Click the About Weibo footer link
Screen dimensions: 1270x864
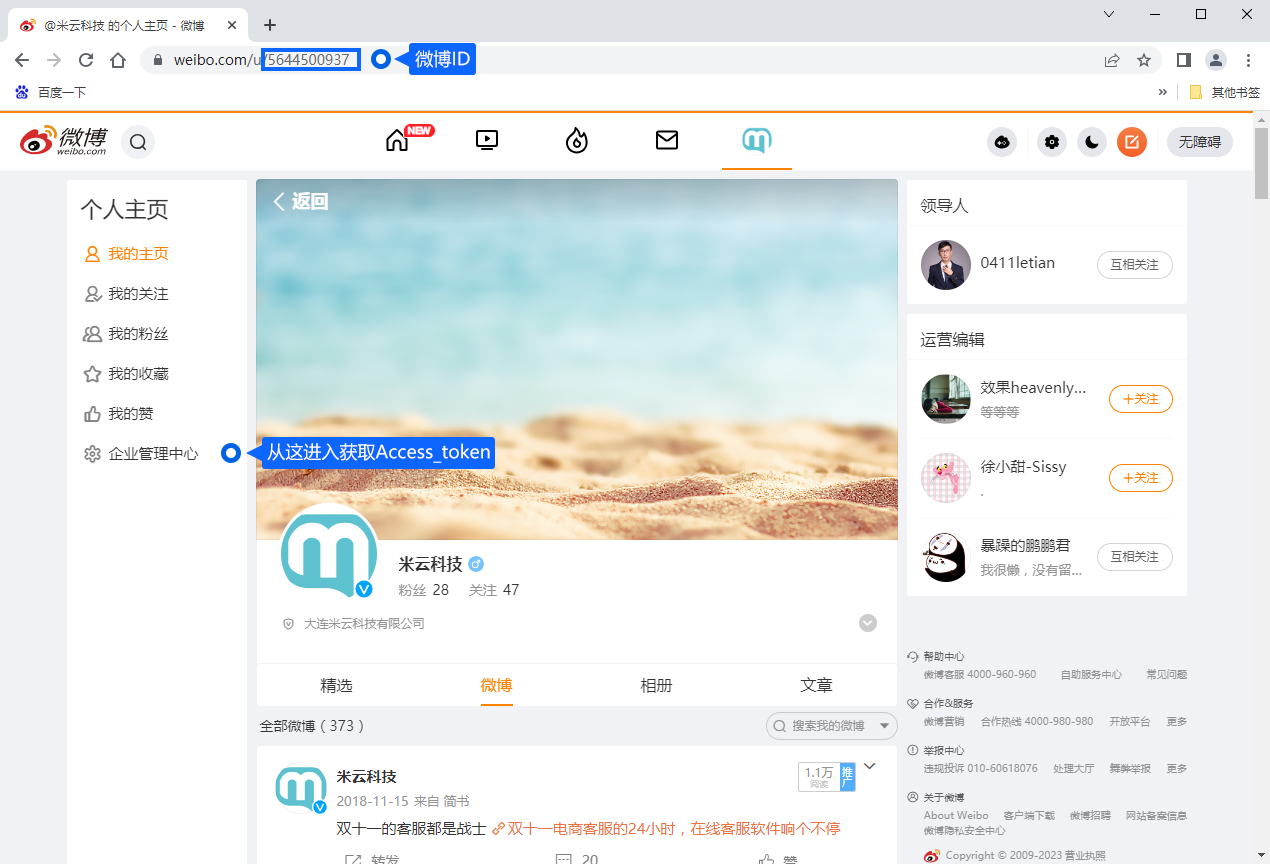click(956, 815)
